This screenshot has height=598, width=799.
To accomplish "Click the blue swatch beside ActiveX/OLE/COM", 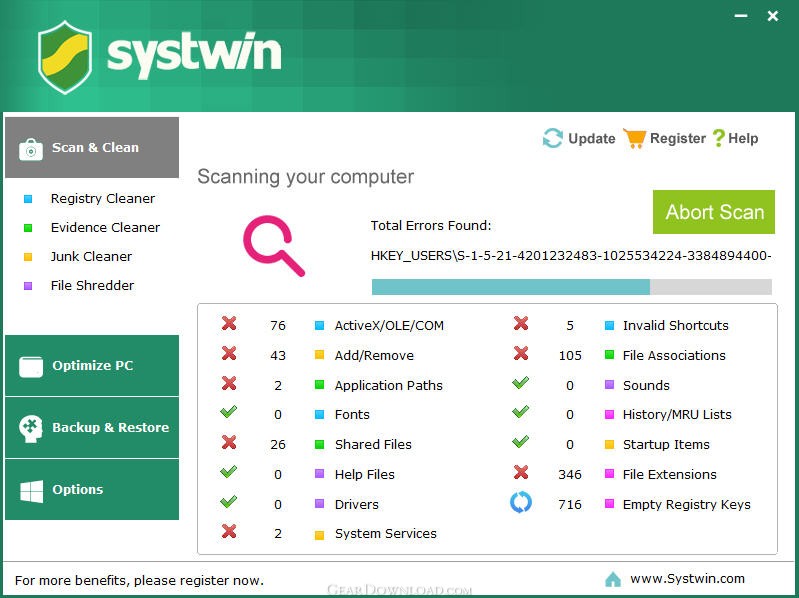I will 319,325.
